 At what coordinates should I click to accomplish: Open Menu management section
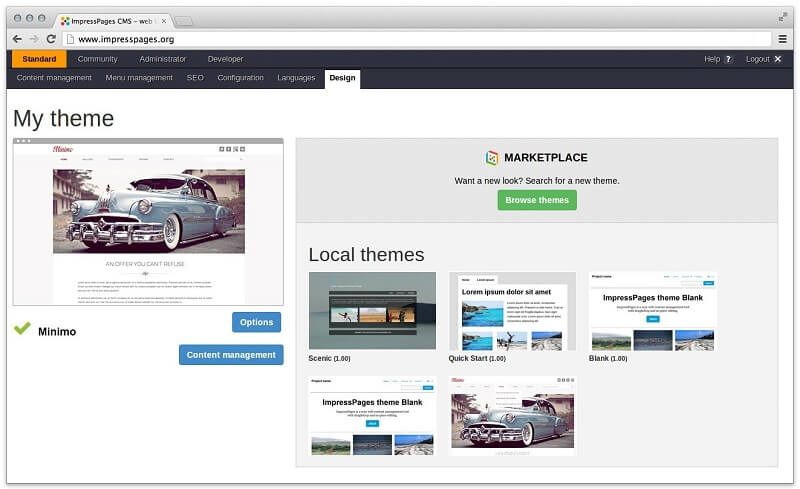click(139, 78)
